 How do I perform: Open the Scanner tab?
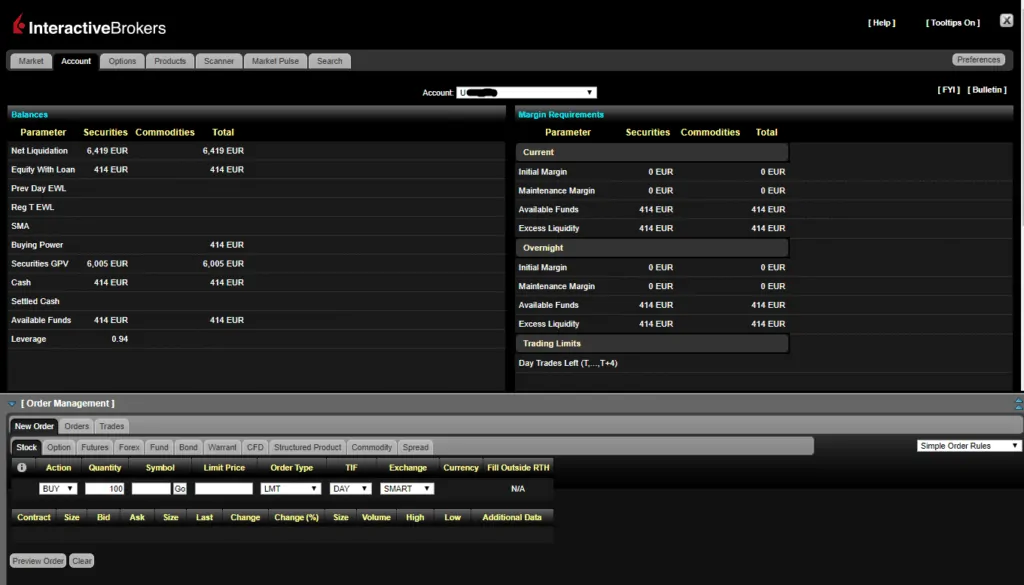coord(219,61)
